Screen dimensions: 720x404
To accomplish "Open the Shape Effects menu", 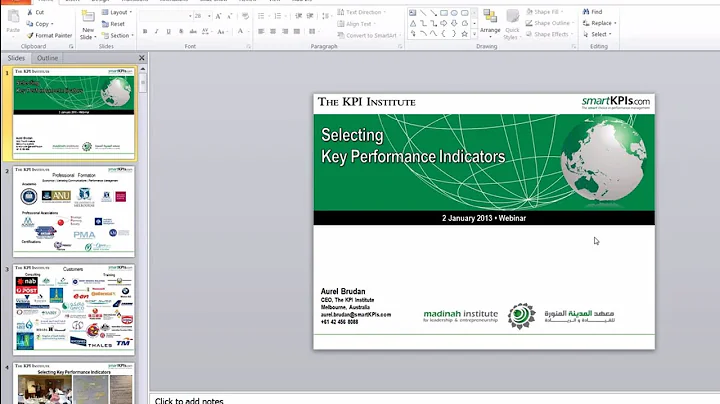I will click(550, 34).
